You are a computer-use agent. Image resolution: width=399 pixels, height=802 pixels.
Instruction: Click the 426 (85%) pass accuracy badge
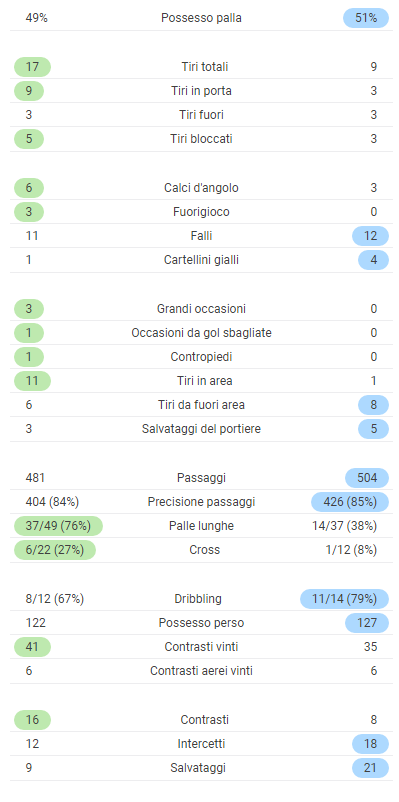[x=350, y=502]
